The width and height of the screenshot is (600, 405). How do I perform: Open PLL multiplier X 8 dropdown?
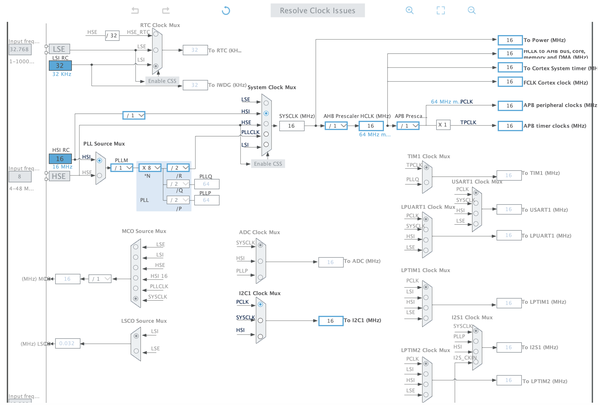coord(150,168)
